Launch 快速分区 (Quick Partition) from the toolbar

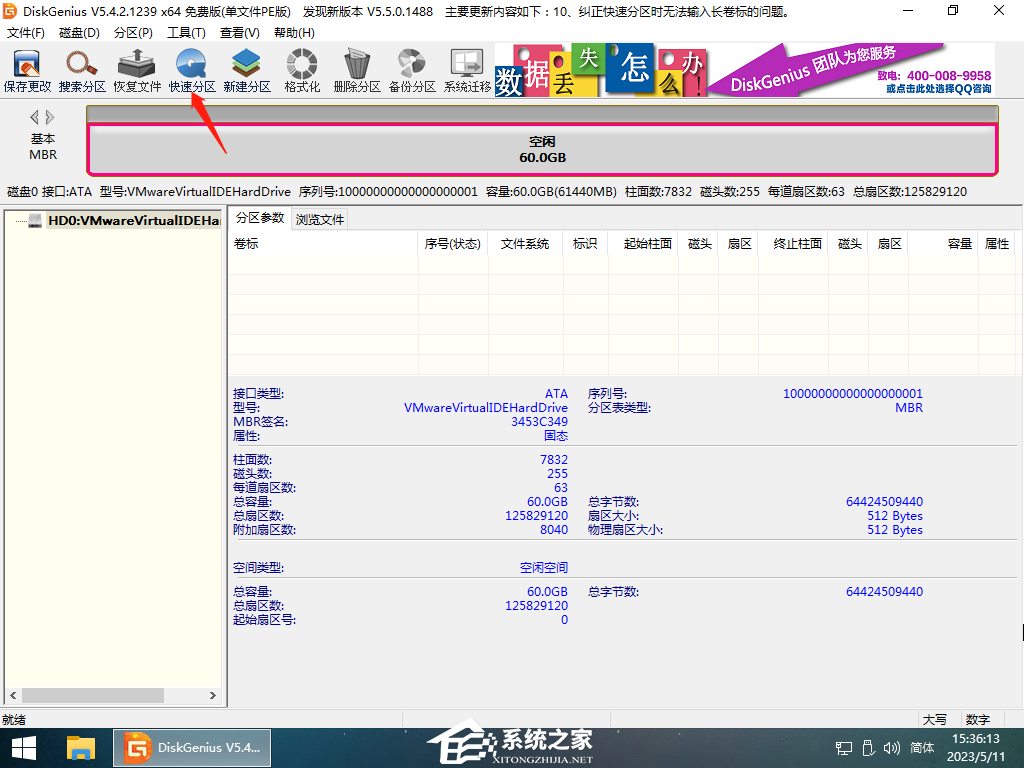(192, 70)
